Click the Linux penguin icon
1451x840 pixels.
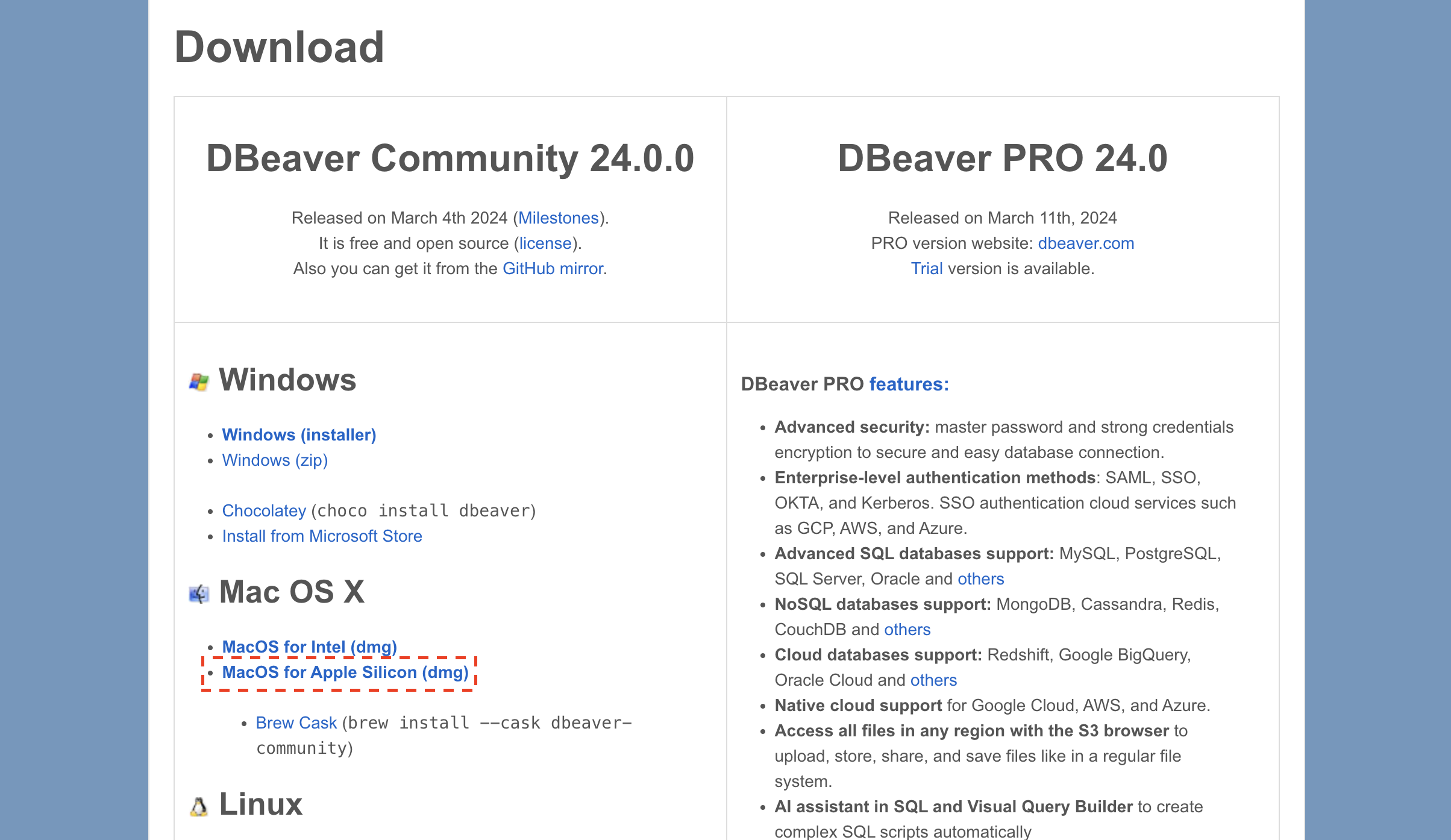point(199,806)
